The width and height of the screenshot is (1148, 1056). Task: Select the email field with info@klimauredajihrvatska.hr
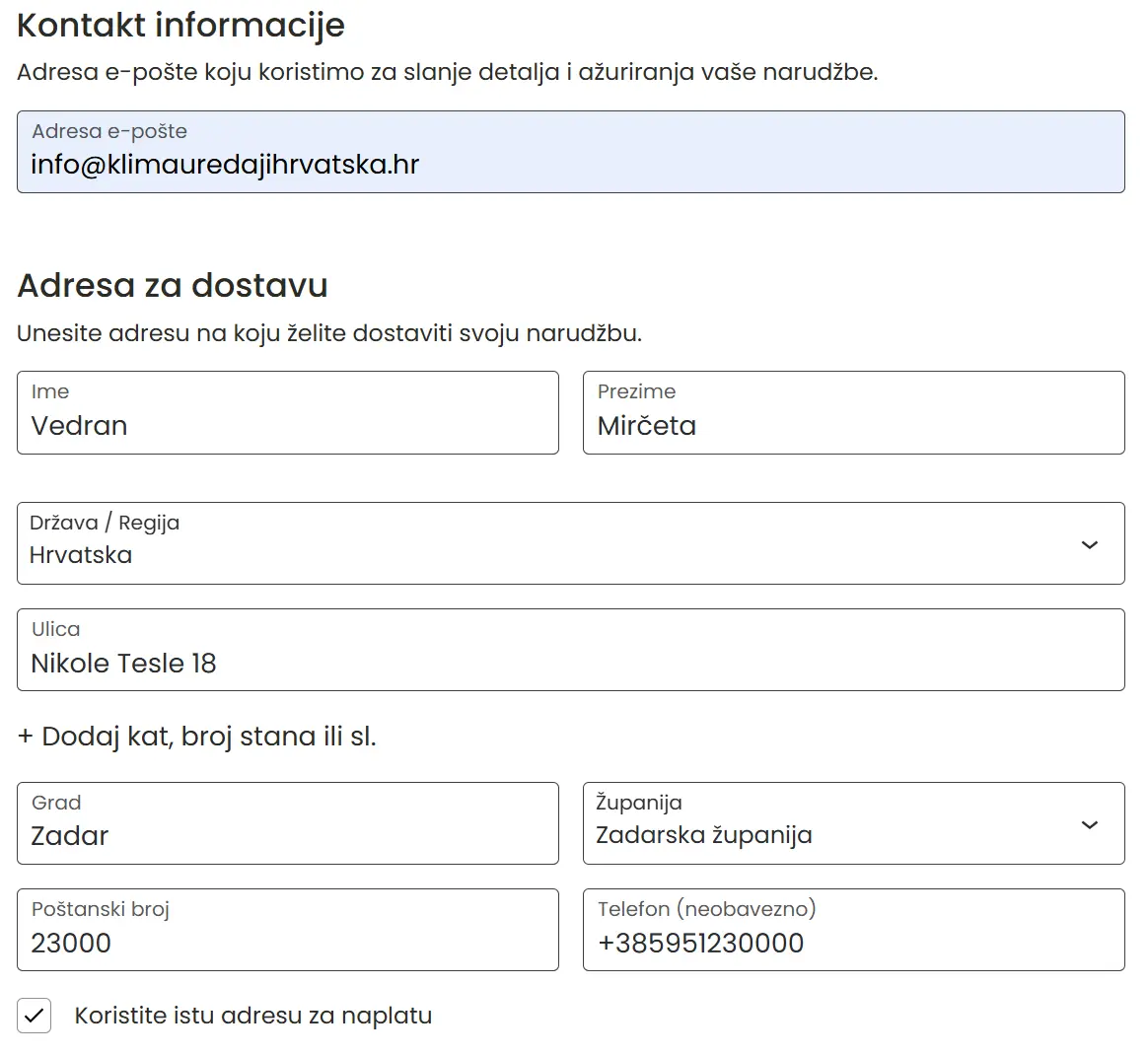570,153
